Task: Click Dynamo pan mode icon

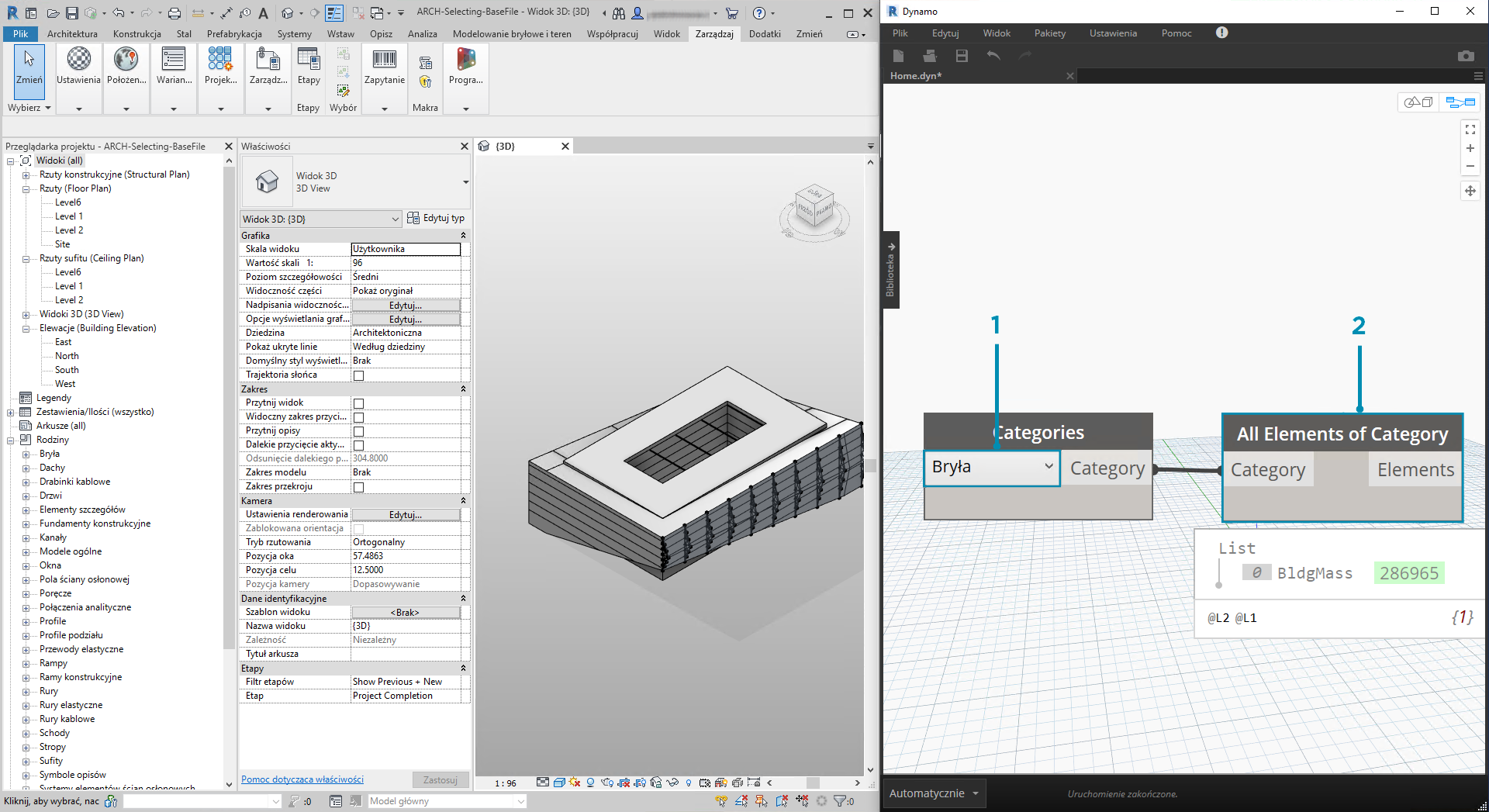Action: coord(1470,191)
